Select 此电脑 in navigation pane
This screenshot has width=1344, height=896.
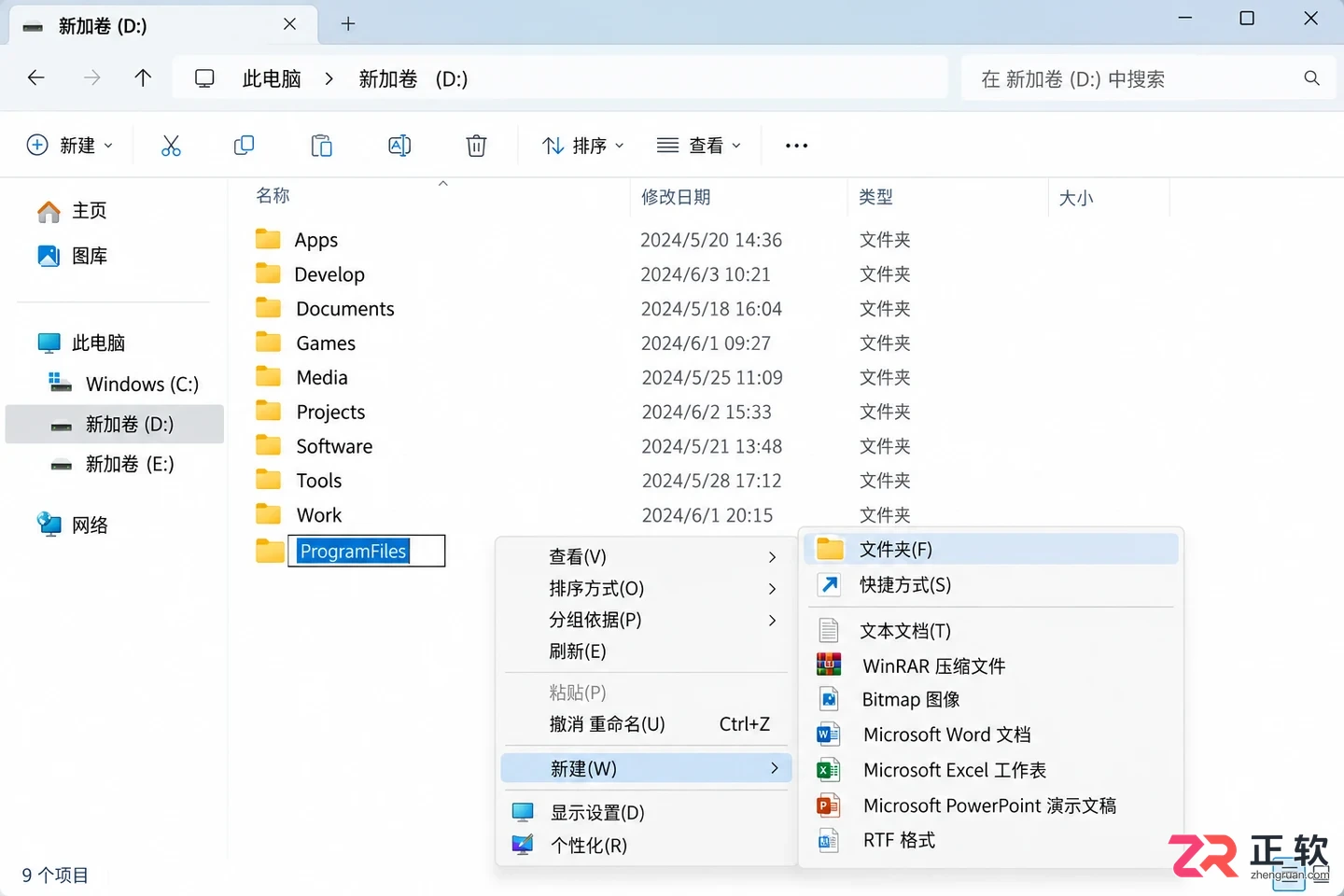pyautogui.click(x=98, y=343)
